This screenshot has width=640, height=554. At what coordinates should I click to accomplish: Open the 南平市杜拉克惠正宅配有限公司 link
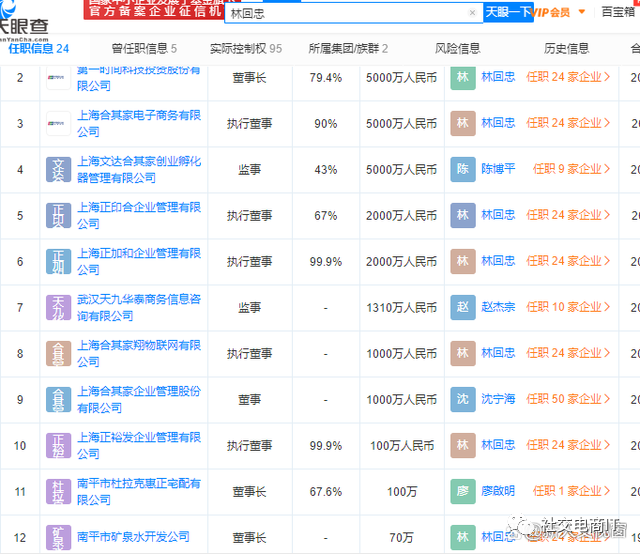(139, 492)
